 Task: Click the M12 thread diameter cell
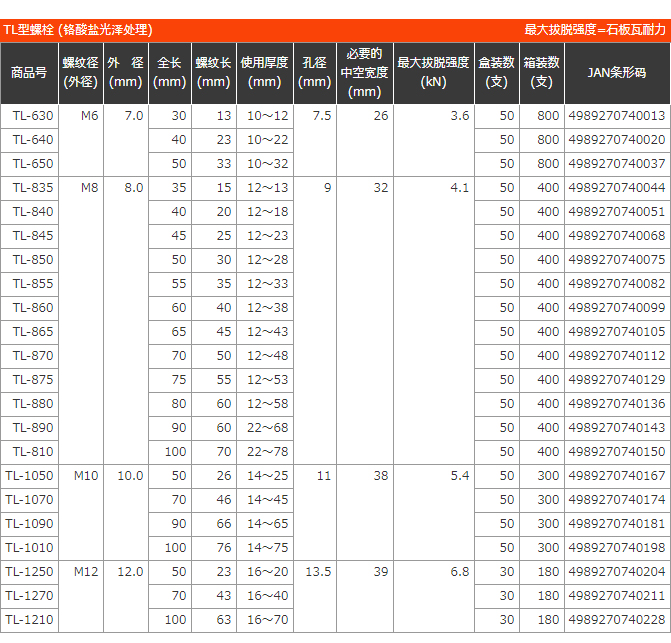pos(87,572)
